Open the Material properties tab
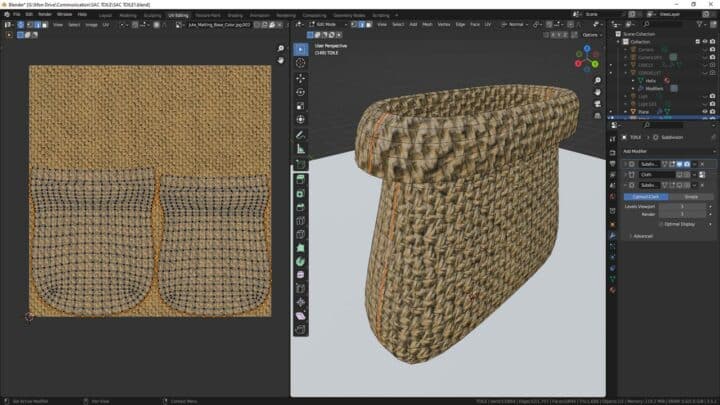This screenshot has width=720, height=405. coord(612,290)
